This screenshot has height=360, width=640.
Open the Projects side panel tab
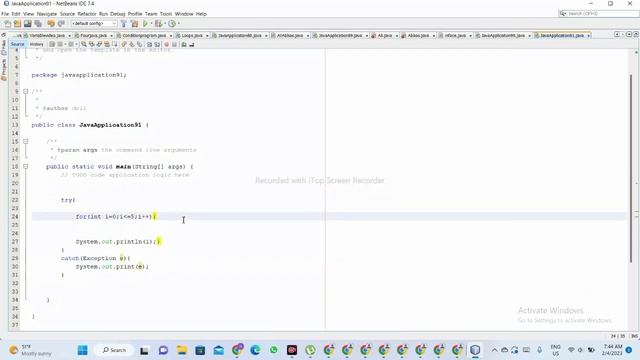coord(4,70)
